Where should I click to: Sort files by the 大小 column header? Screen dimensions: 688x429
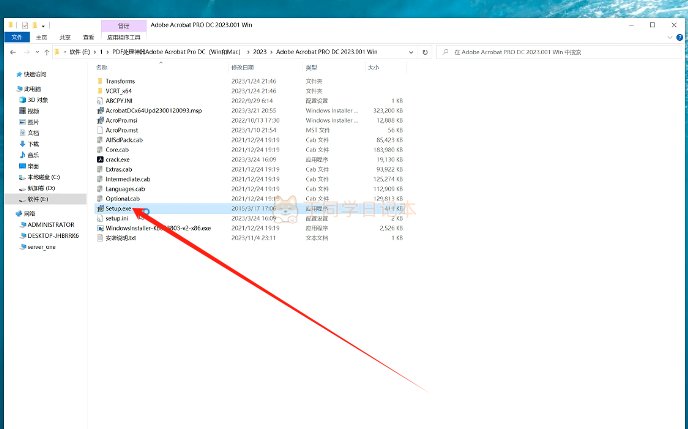[373, 67]
